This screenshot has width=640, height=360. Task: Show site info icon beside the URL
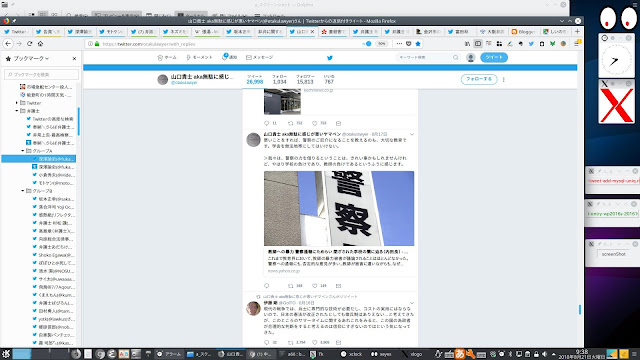pos(90,44)
